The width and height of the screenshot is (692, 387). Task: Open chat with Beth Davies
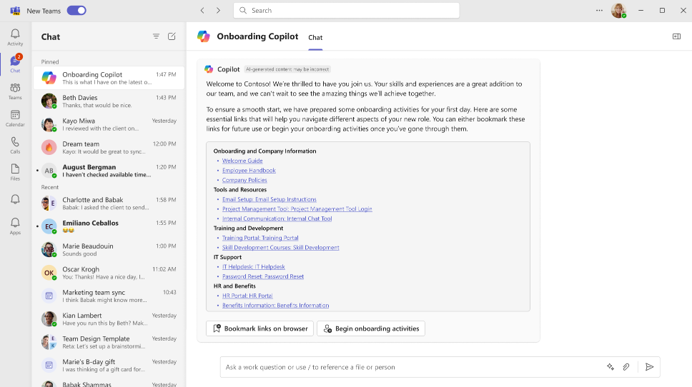(109, 101)
